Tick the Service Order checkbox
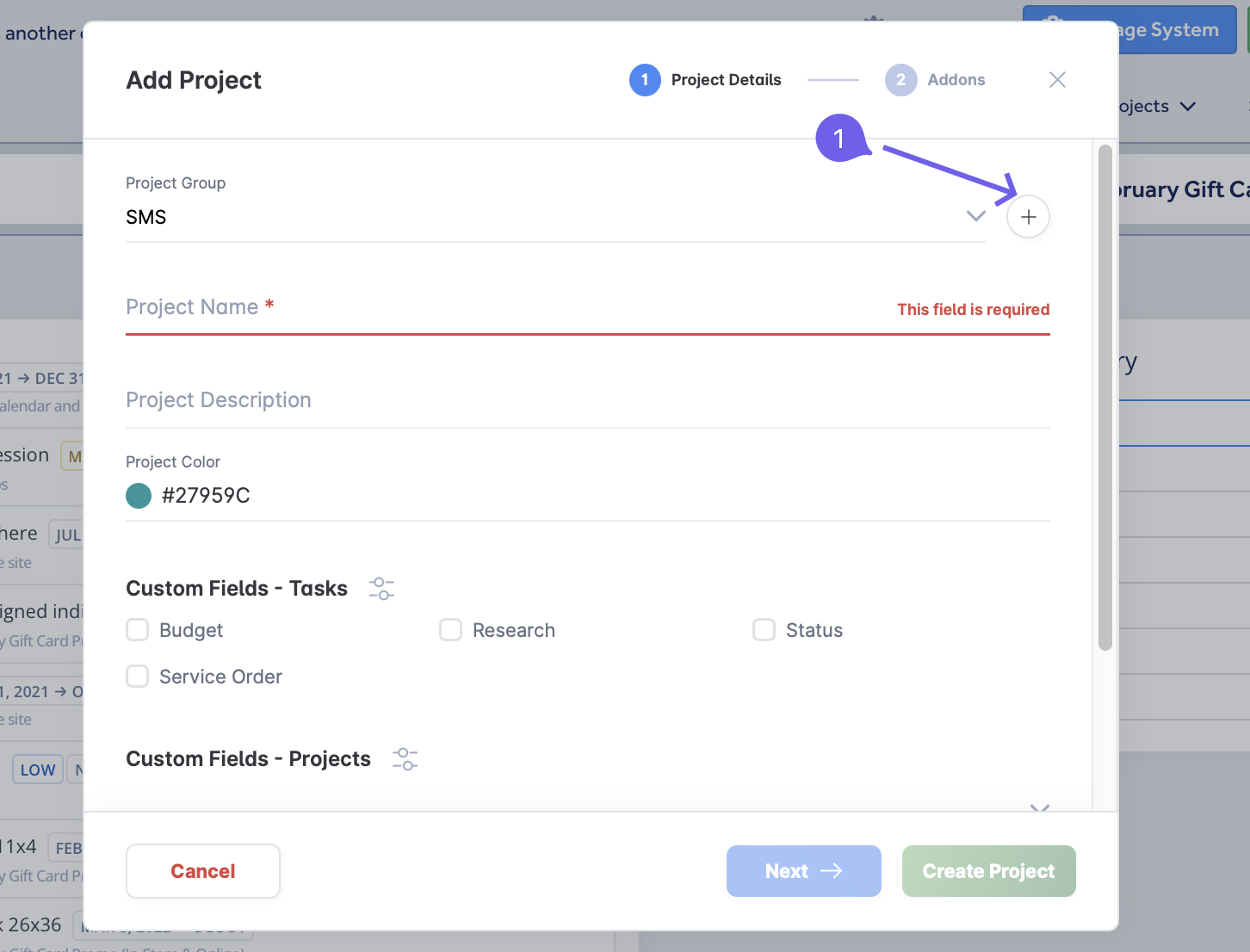The width and height of the screenshot is (1250, 952). [x=138, y=677]
